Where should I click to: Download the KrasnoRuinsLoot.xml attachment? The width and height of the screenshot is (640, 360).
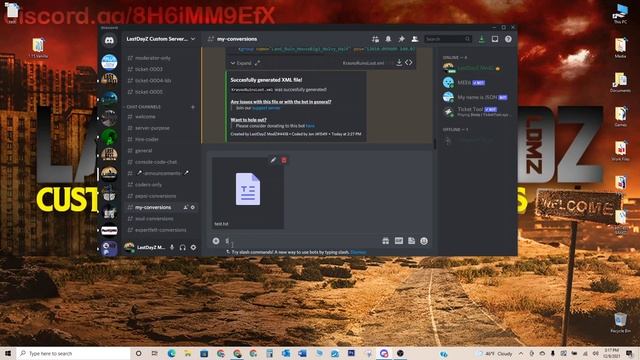click(x=399, y=62)
